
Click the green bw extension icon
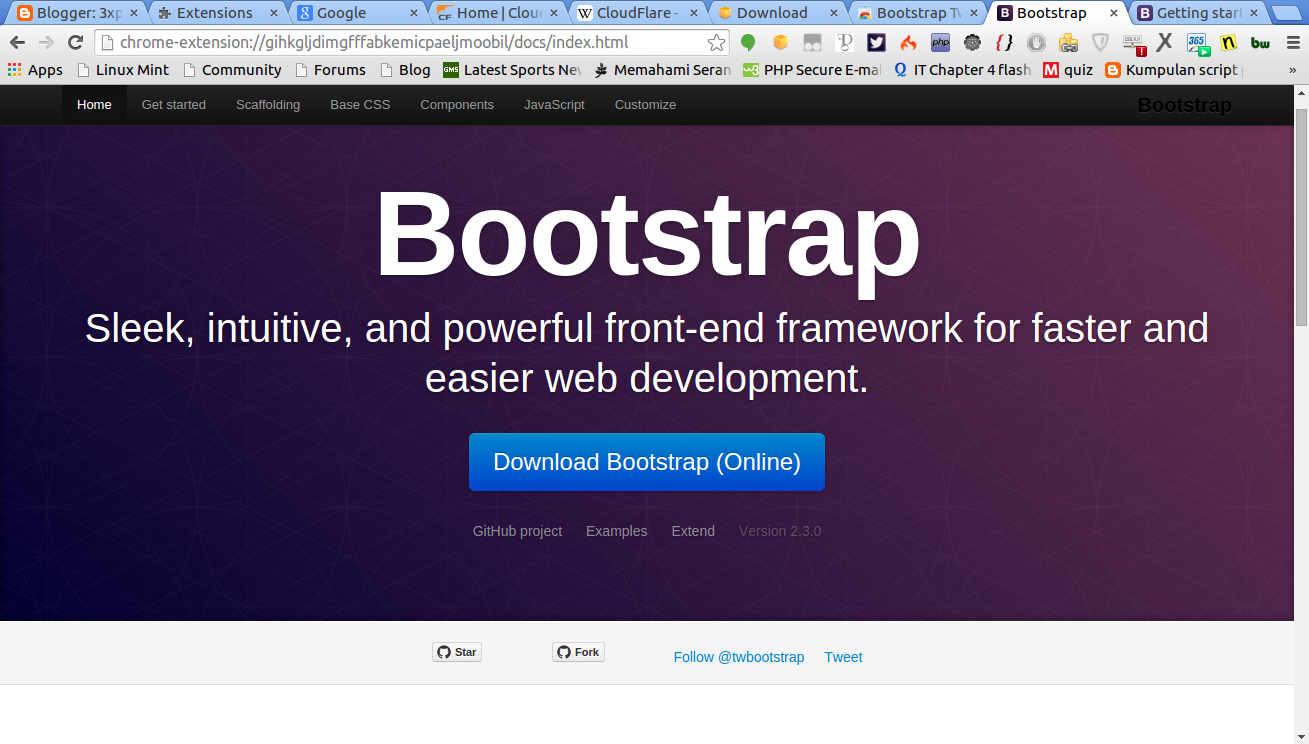click(1260, 43)
